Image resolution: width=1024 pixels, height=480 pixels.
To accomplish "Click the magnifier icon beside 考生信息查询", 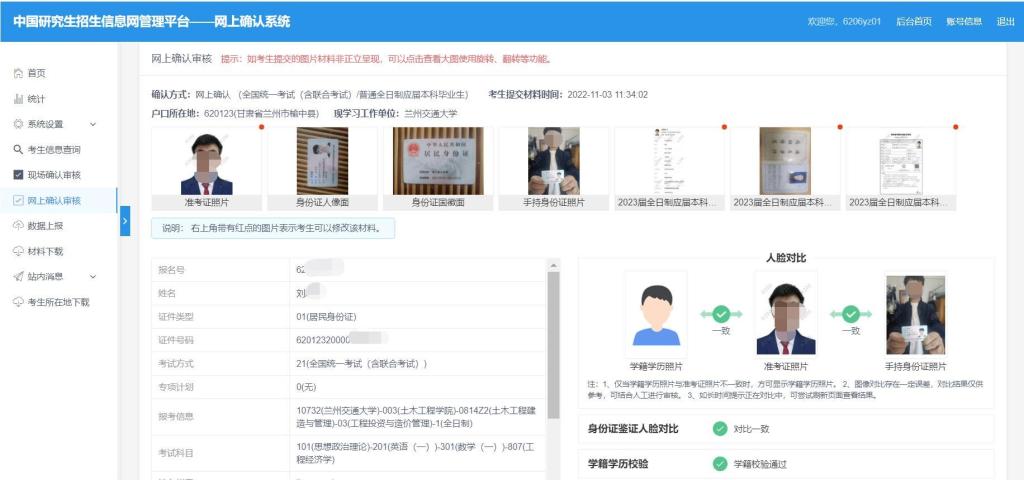I will [x=18, y=150].
